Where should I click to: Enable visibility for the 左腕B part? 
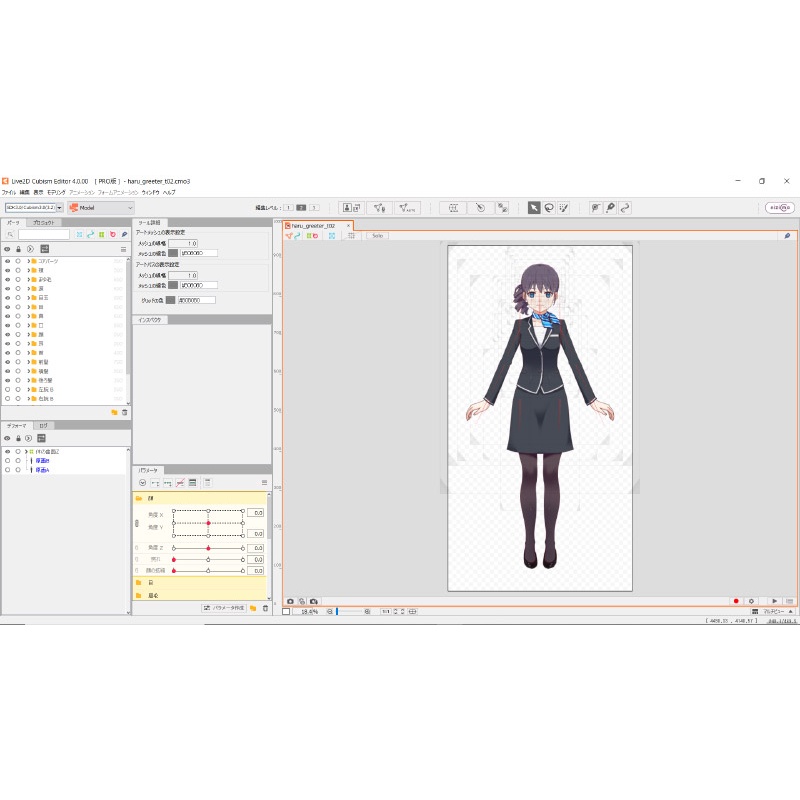(8, 387)
